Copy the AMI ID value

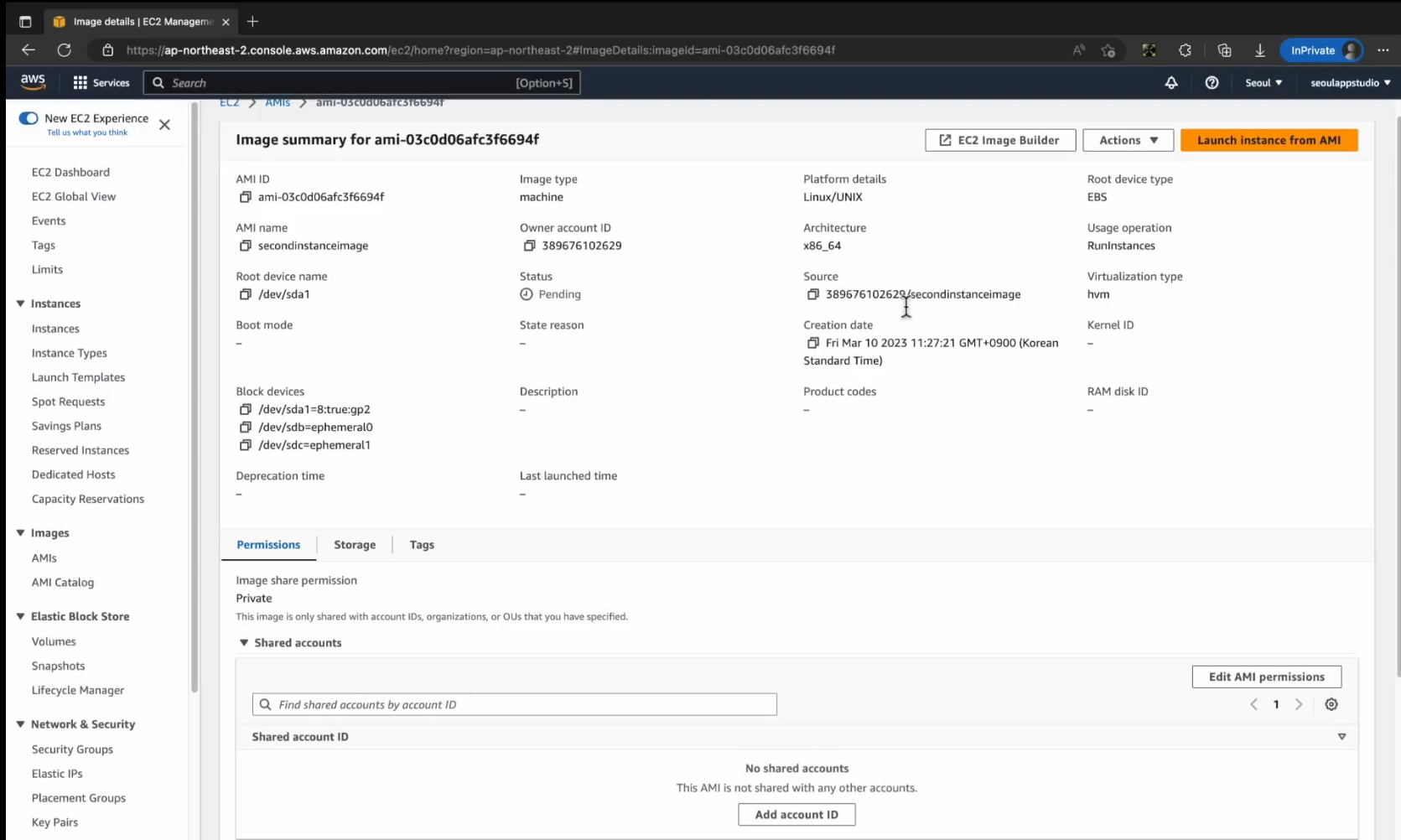(245, 197)
